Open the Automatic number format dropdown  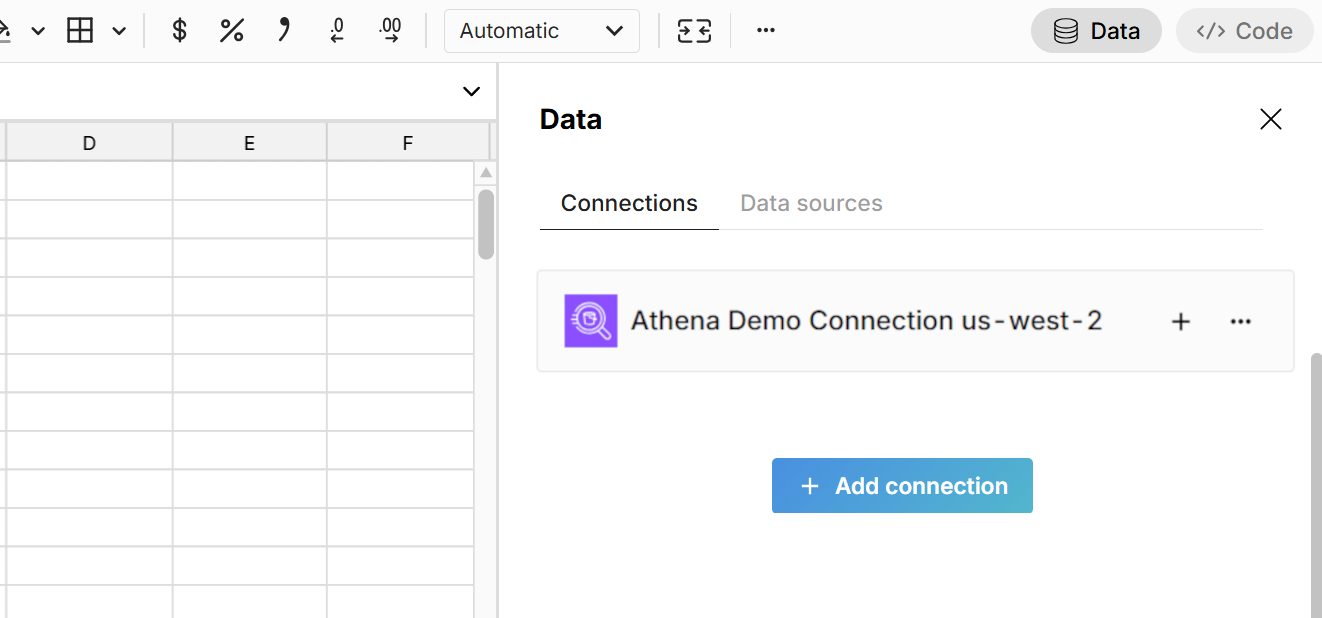pos(541,31)
